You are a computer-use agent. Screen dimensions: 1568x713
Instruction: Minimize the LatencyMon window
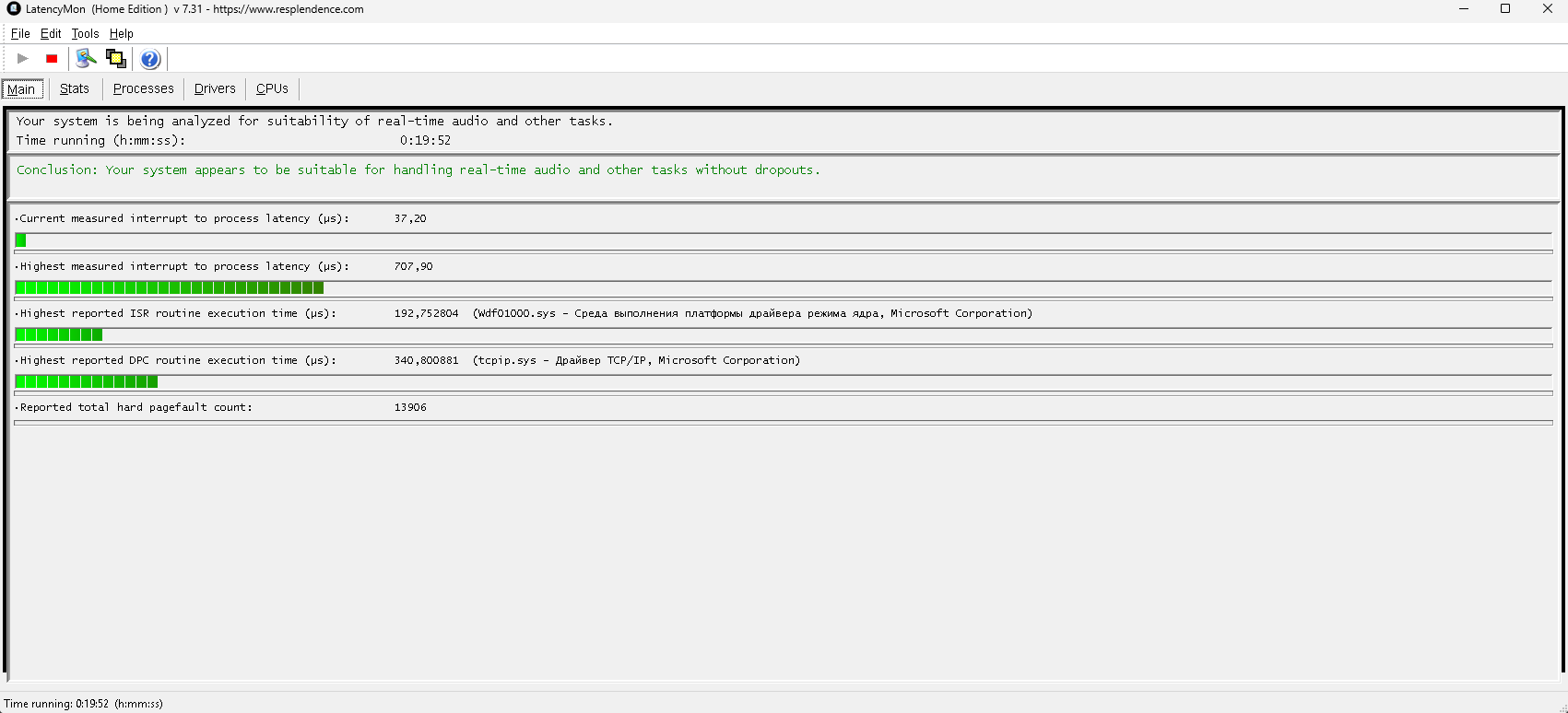tap(1464, 9)
